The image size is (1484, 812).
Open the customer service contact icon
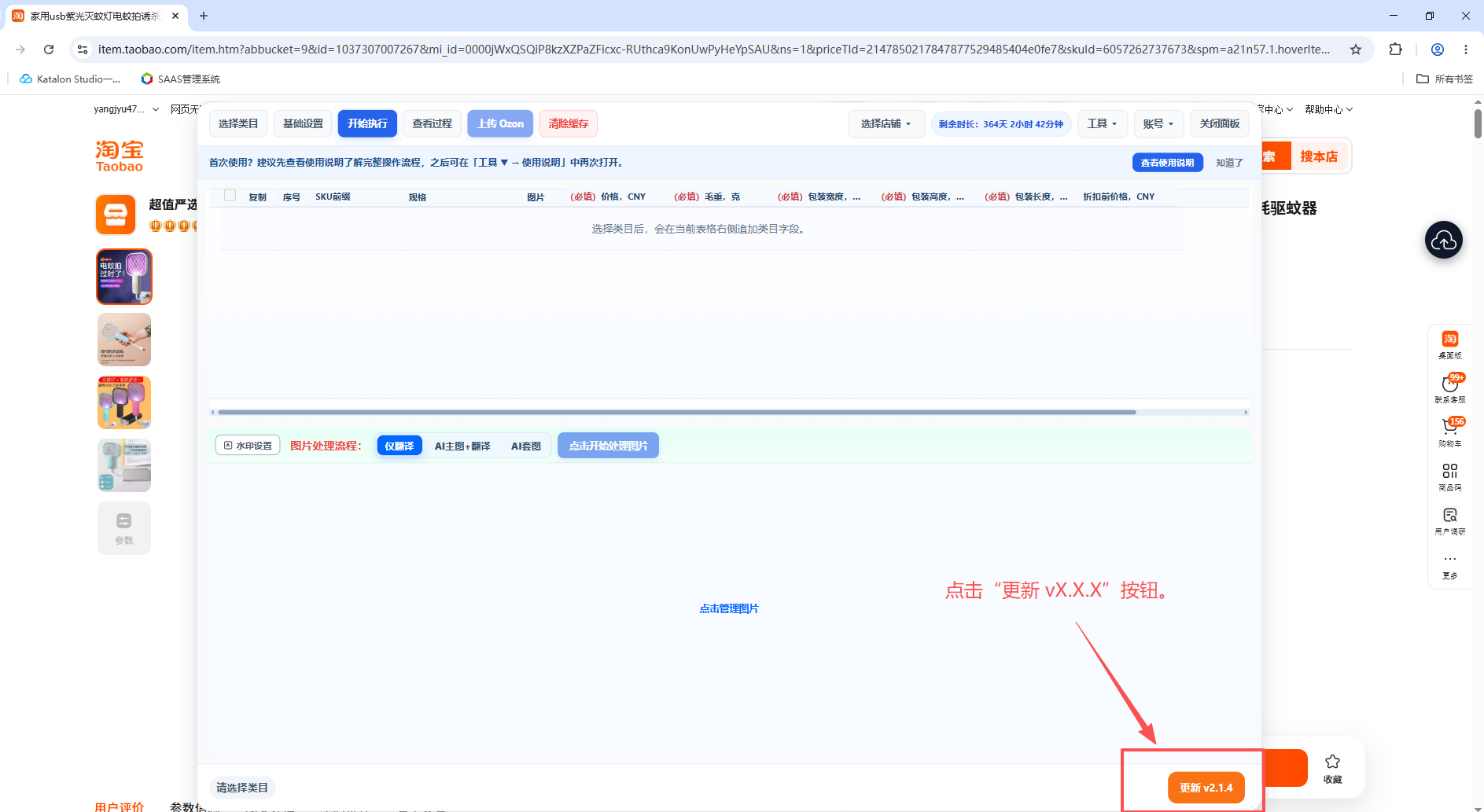tap(1450, 388)
